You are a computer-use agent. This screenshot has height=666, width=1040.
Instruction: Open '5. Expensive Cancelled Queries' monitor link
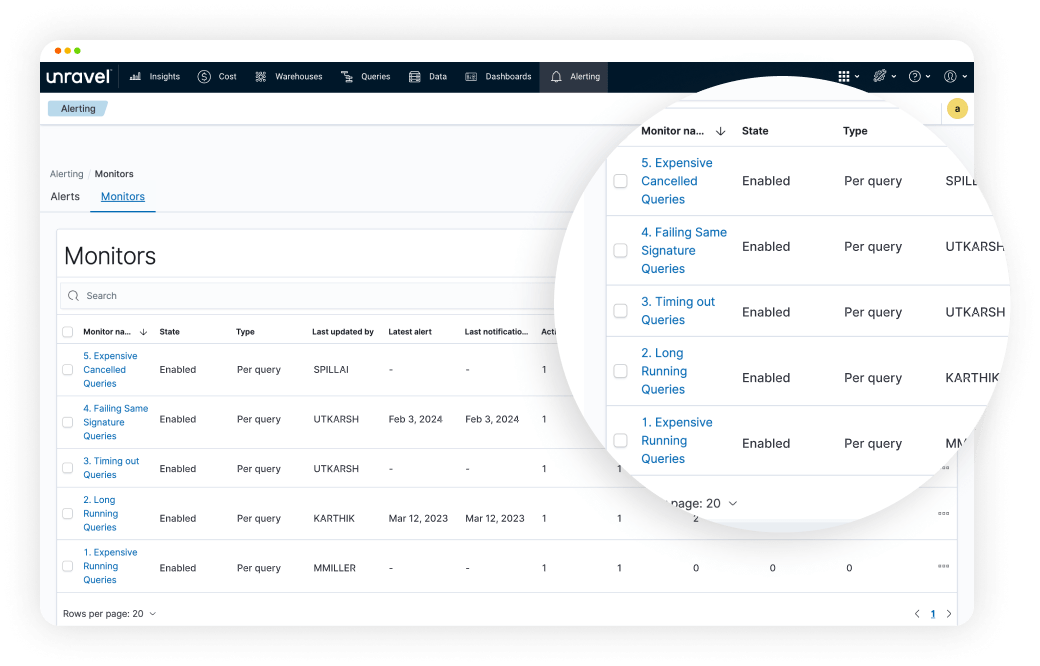(110, 369)
